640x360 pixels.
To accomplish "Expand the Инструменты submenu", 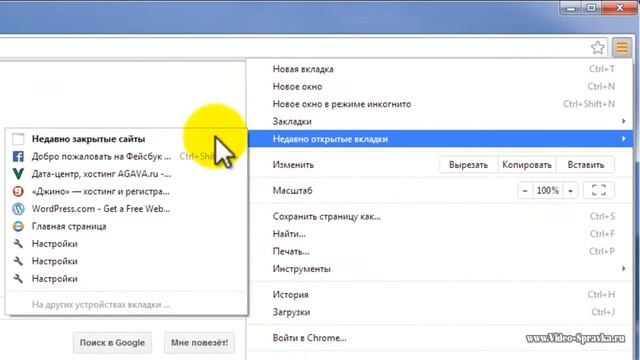I will (x=440, y=269).
